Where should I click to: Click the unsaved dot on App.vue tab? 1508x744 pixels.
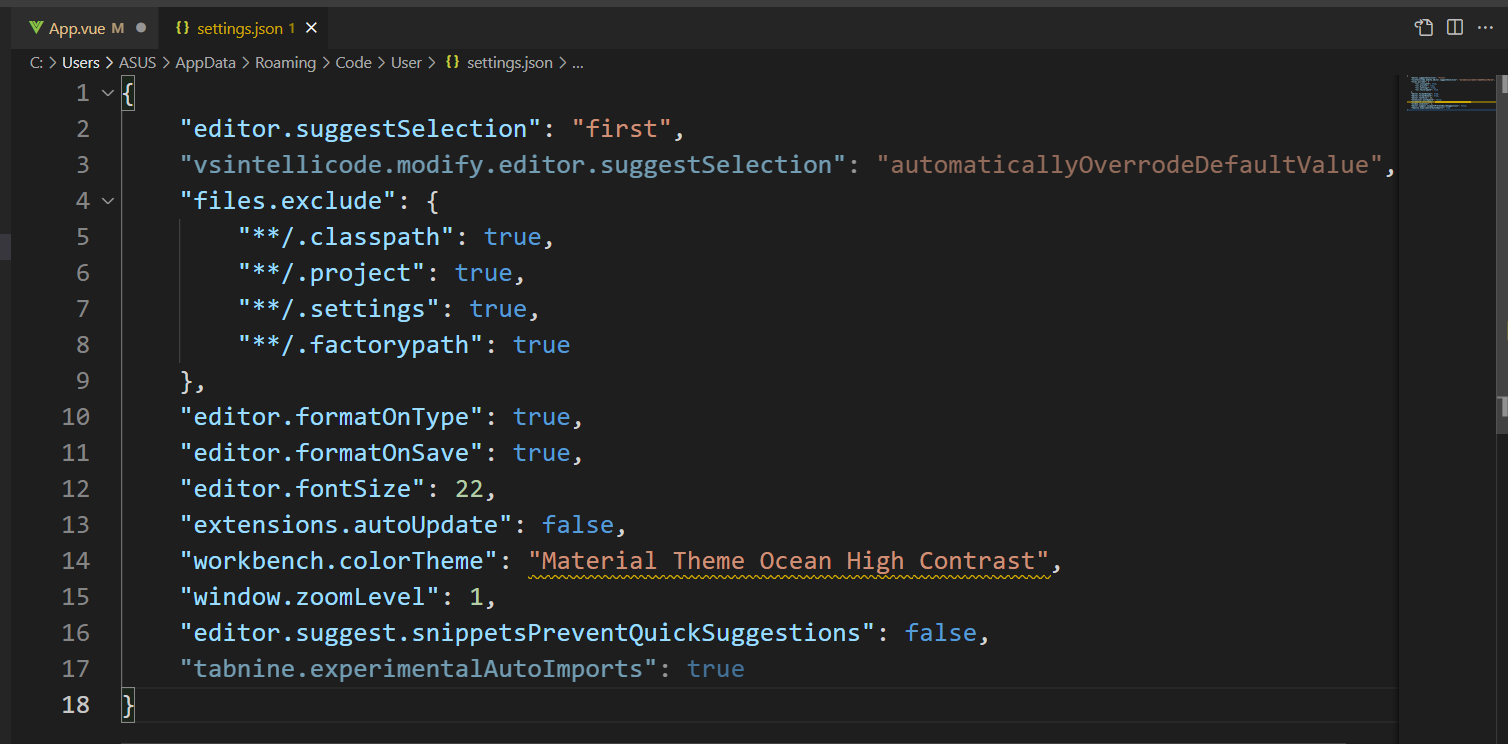point(141,28)
